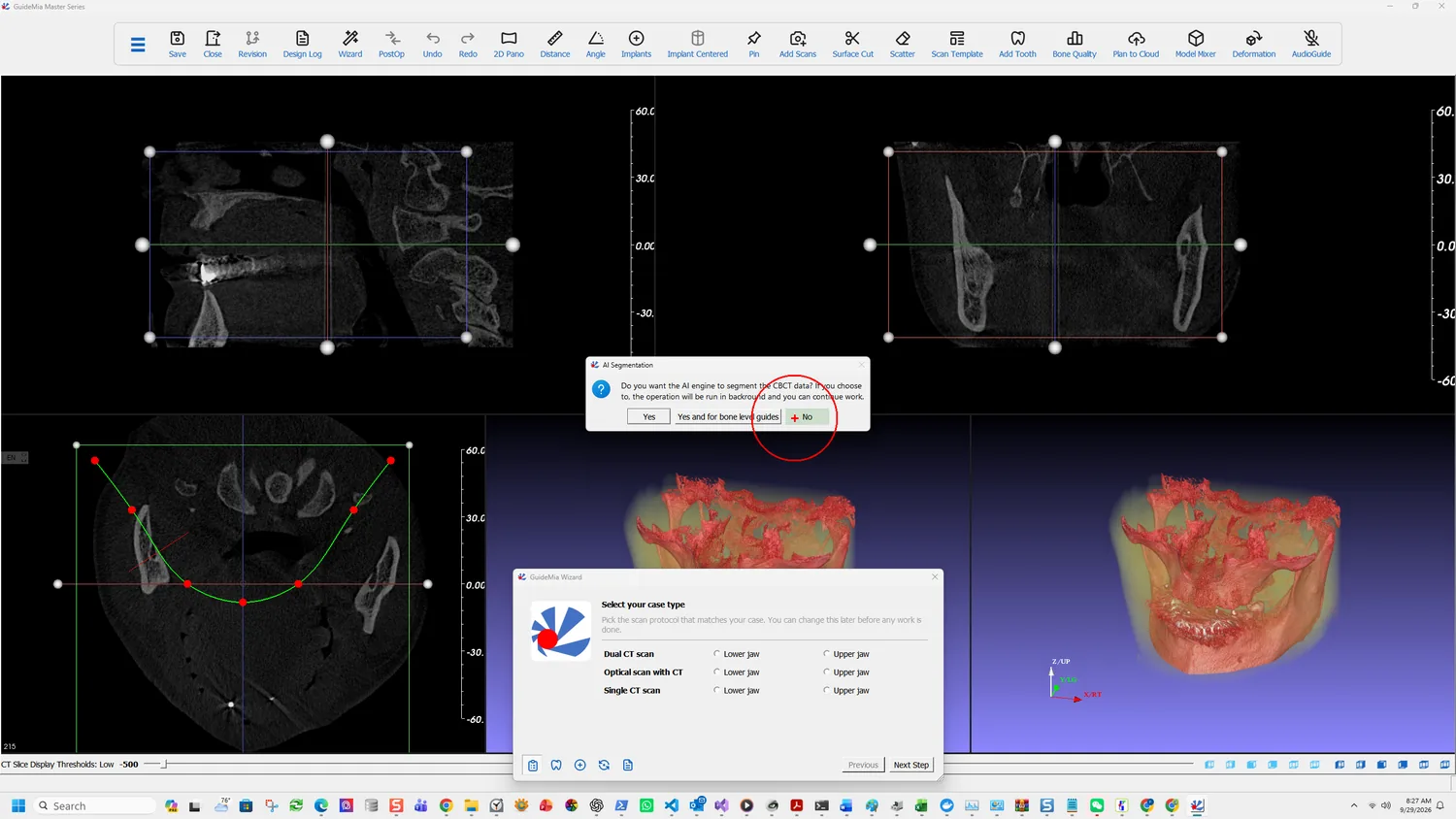Undo the last action
Viewport: 1456px width, 819px height.
(433, 45)
